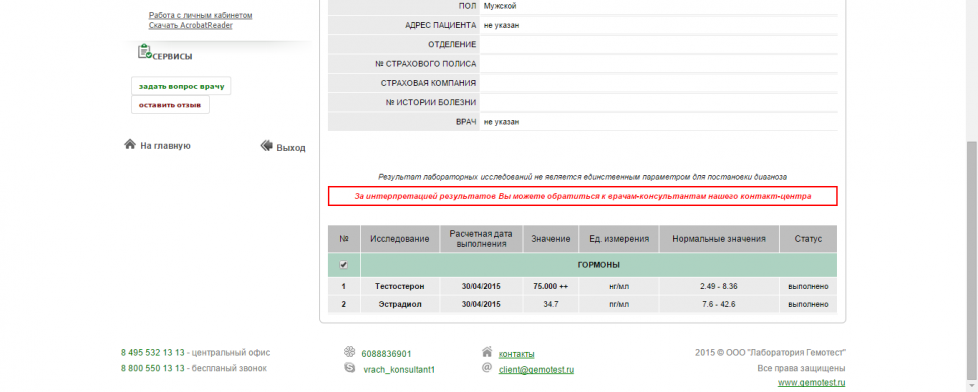The width and height of the screenshot is (978, 392).
Task: Click the house icon next to контакты
Action: [487, 352]
